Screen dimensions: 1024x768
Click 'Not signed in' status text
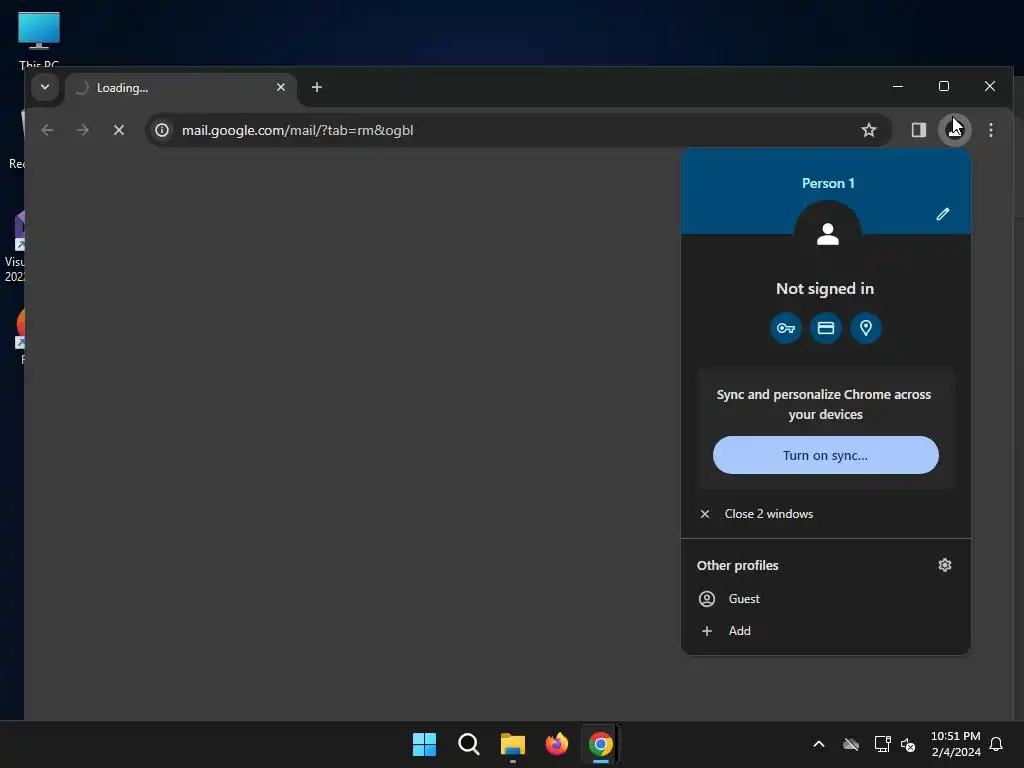coord(825,289)
